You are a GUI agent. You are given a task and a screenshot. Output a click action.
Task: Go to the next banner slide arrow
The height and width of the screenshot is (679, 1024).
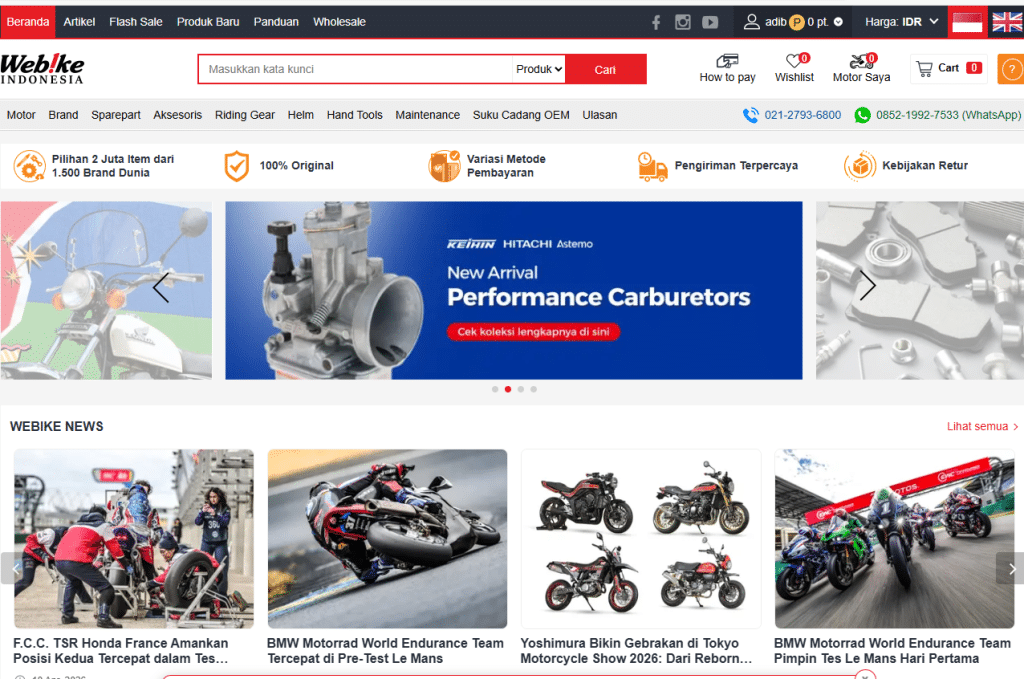click(x=867, y=285)
